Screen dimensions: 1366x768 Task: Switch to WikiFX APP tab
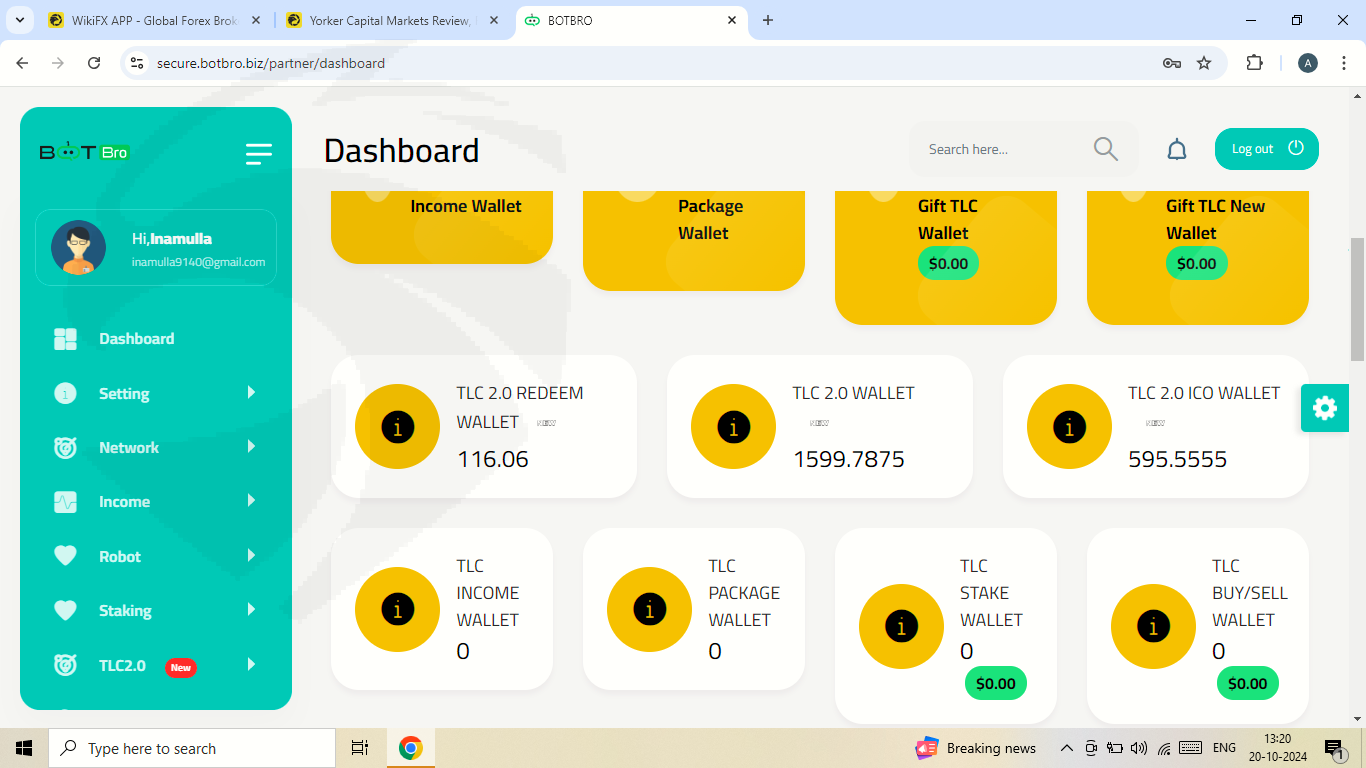click(155, 20)
